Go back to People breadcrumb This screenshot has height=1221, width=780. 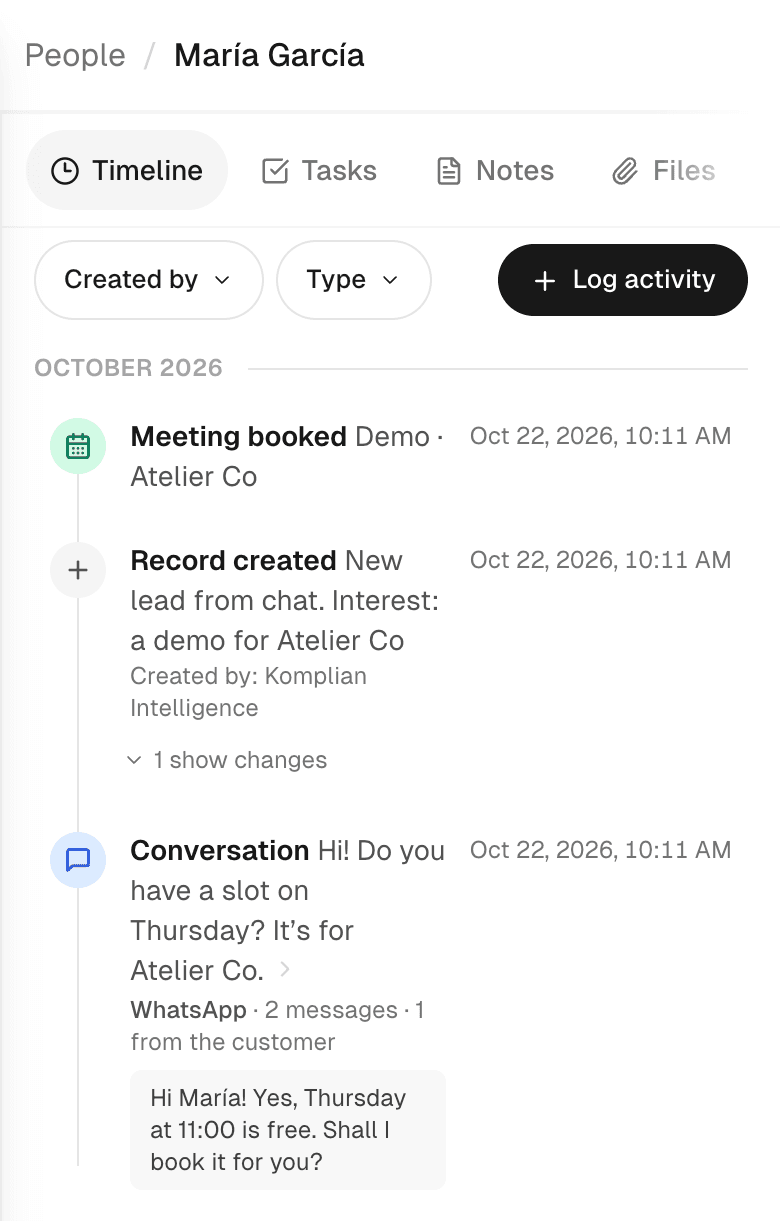(x=75, y=55)
